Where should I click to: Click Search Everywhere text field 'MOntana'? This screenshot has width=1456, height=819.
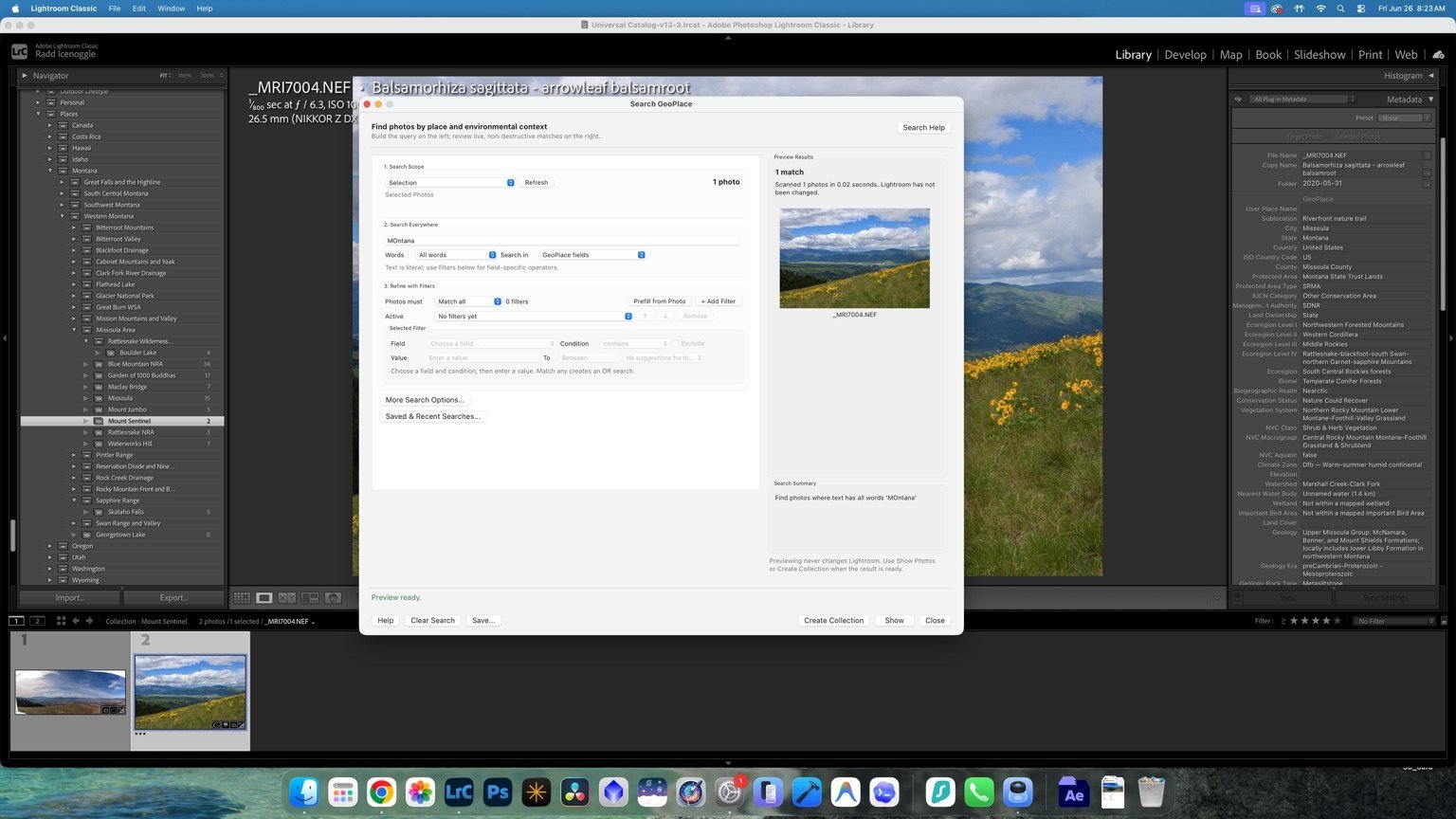pyautogui.click(x=562, y=241)
